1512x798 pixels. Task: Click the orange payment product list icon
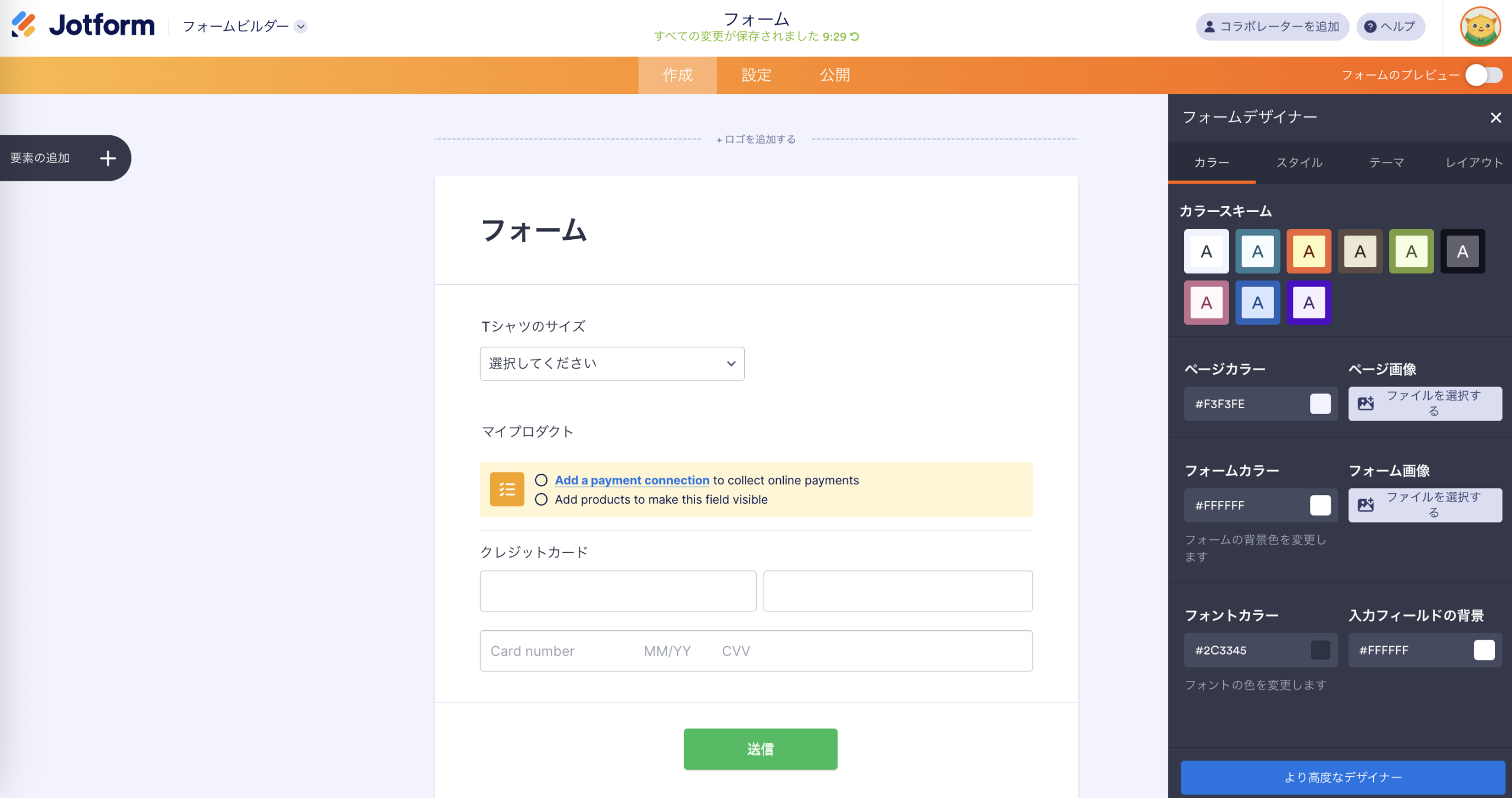point(507,489)
